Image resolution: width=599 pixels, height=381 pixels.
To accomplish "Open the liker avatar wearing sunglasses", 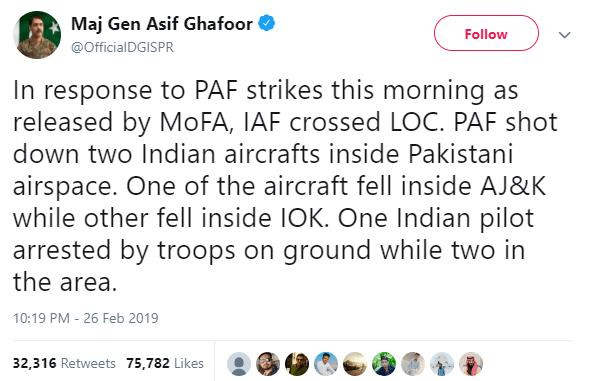I will [x=268, y=364].
